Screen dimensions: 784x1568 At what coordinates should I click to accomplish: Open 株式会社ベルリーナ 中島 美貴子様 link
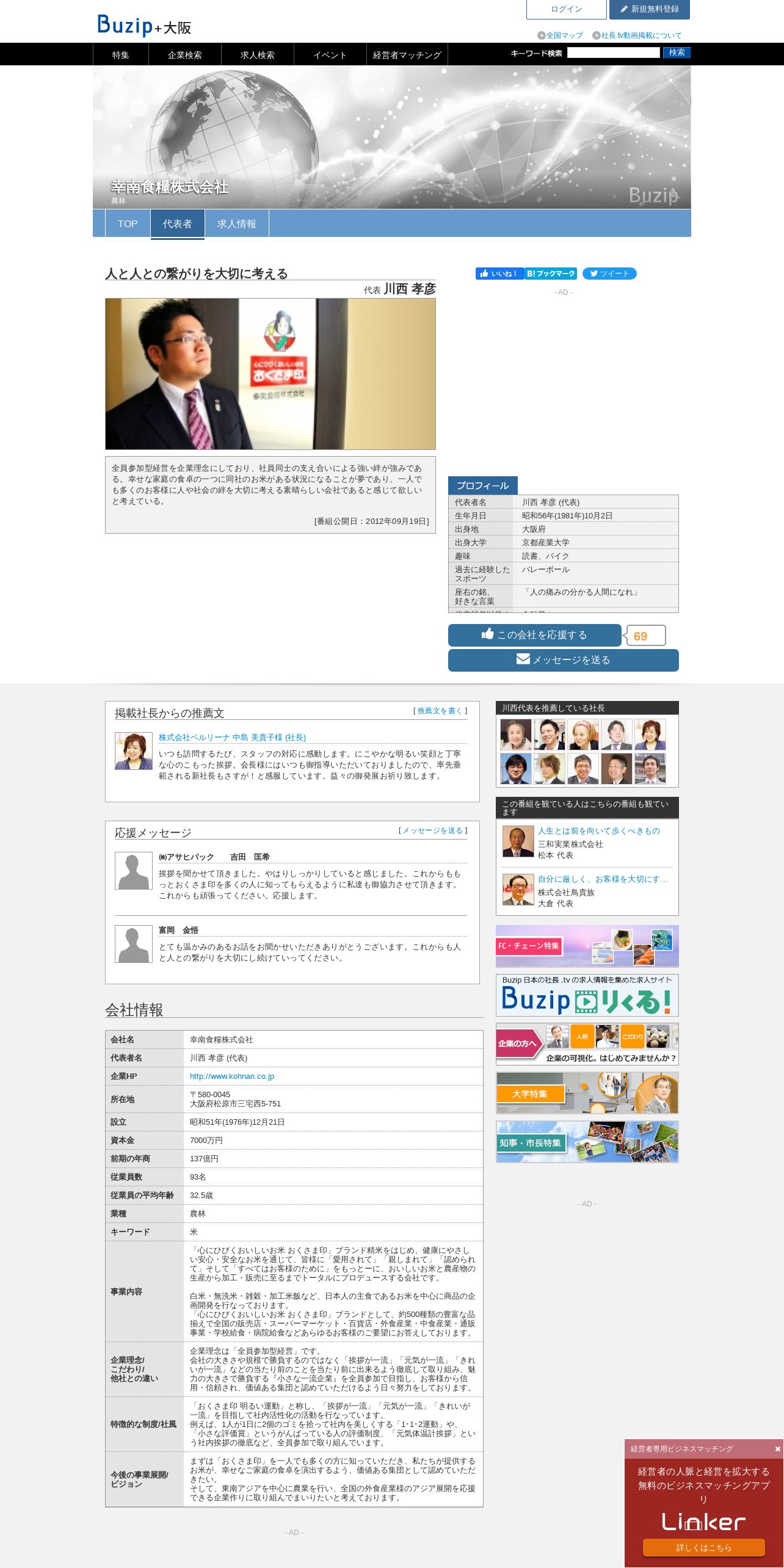point(232,738)
